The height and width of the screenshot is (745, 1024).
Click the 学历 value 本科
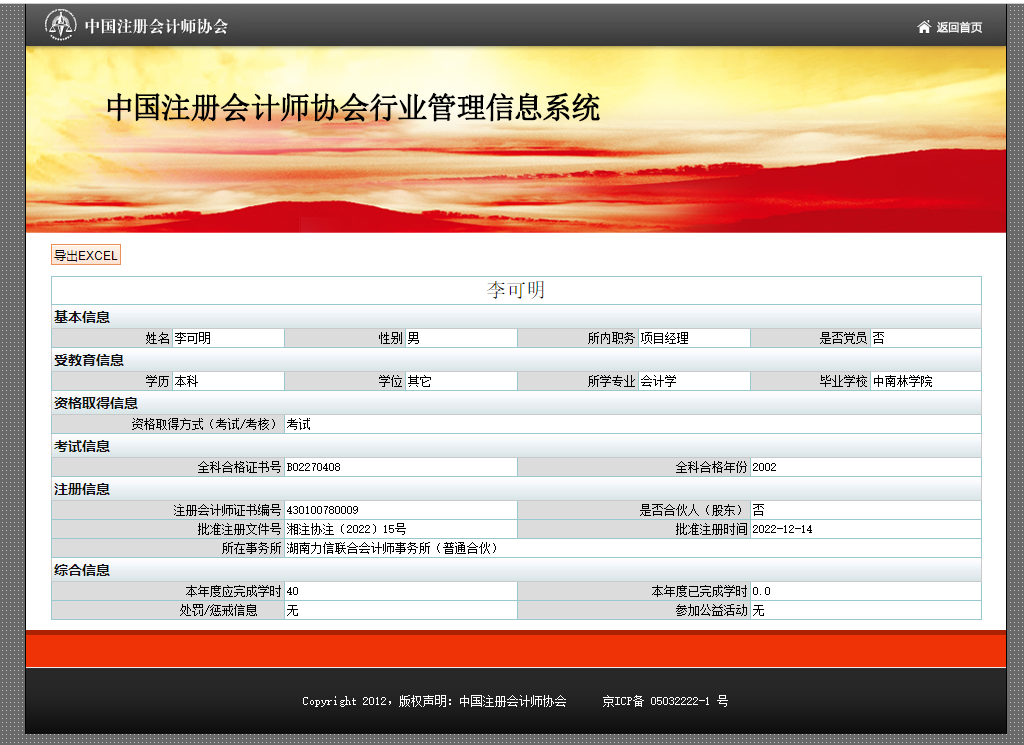tap(186, 381)
